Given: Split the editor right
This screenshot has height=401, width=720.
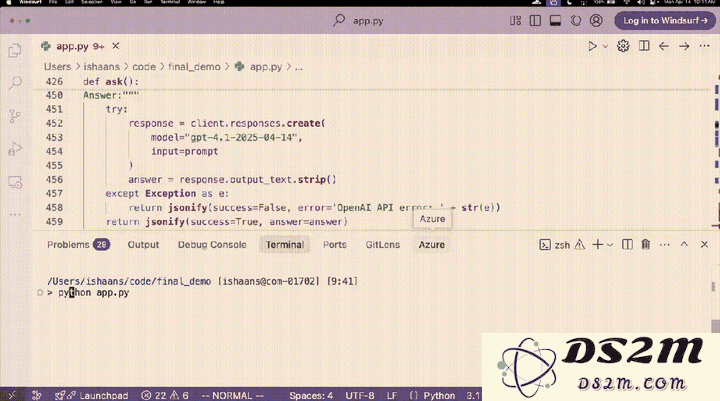Looking at the screenshot, I should coord(644,46).
